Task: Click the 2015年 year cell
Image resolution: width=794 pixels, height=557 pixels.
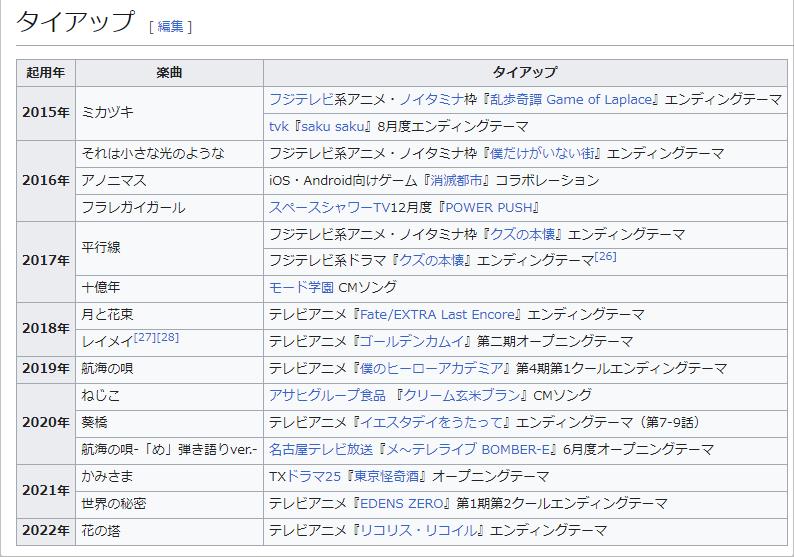Action: [x=46, y=113]
